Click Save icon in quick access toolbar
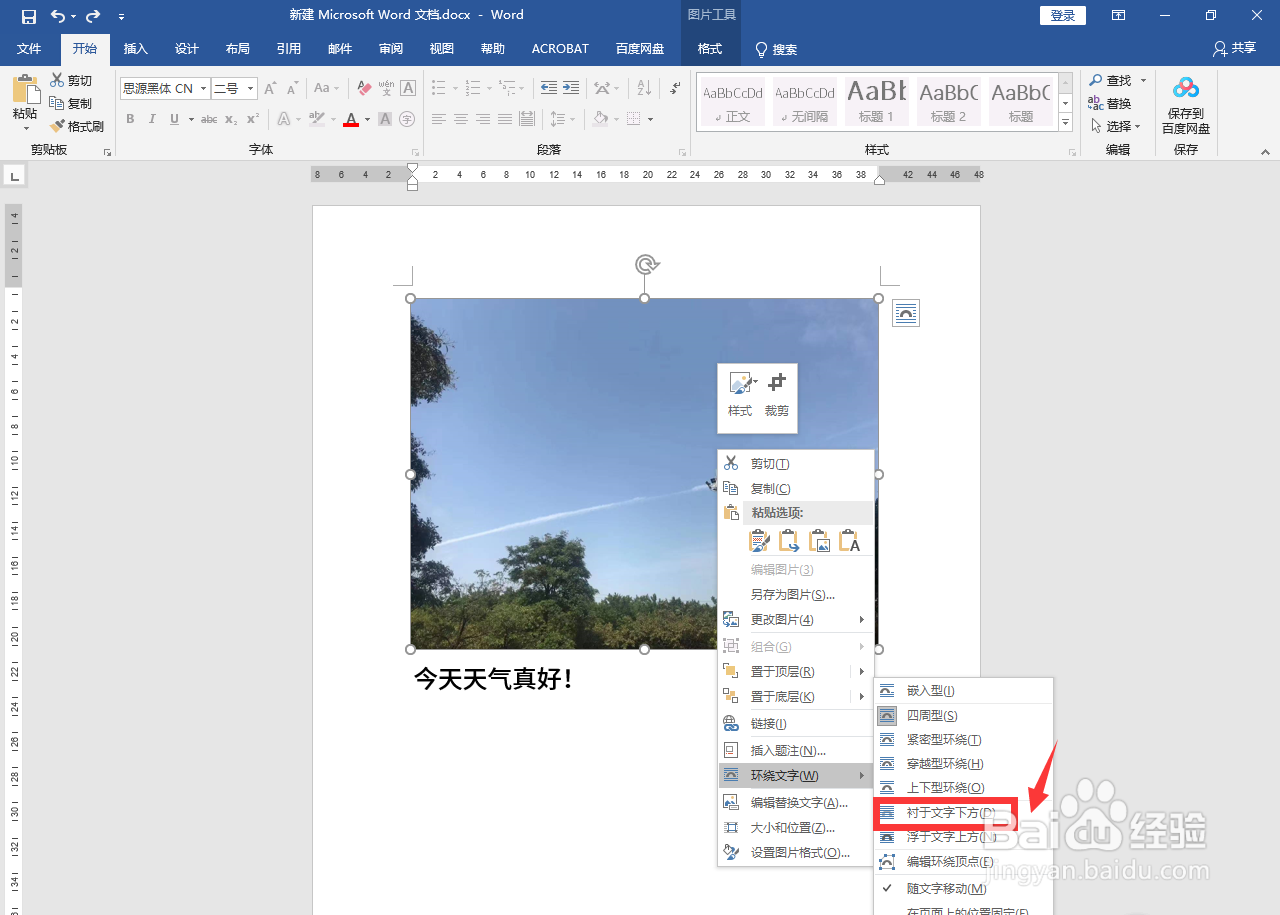This screenshot has width=1280, height=915. (29, 16)
